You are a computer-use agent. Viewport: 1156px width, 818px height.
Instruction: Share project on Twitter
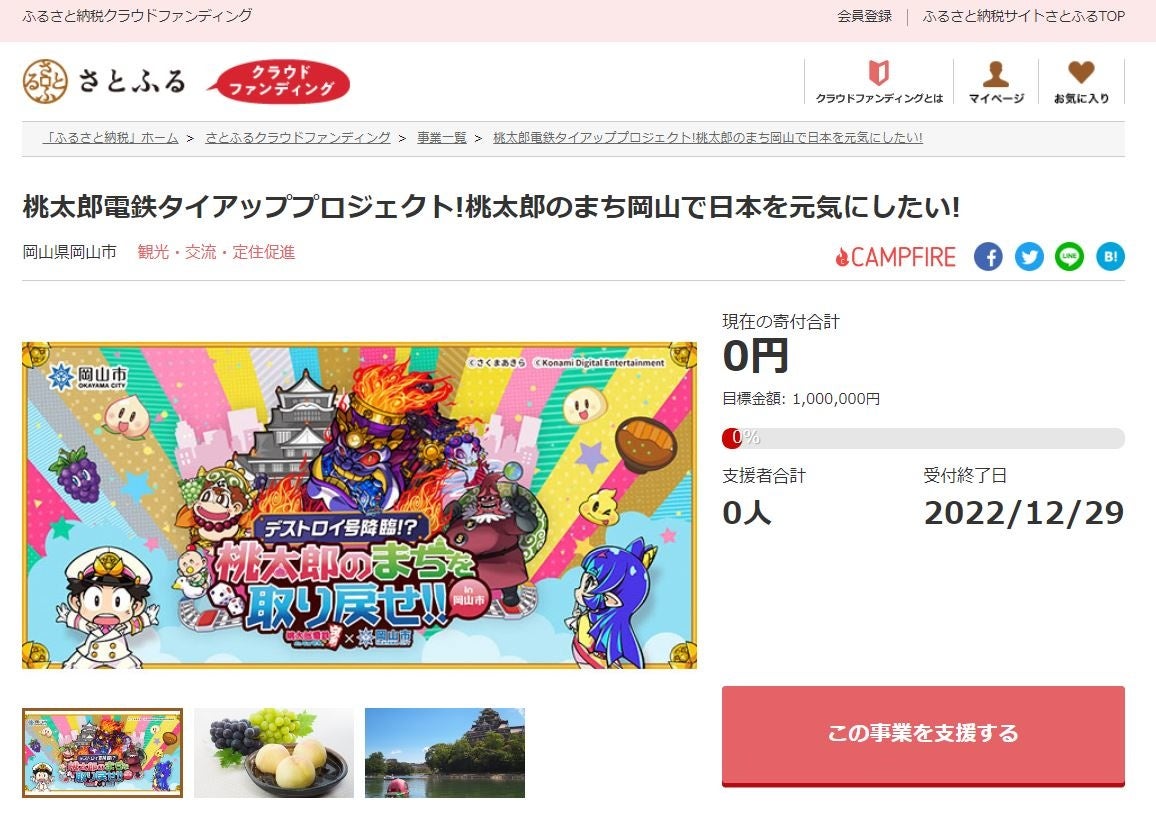tap(1029, 256)
